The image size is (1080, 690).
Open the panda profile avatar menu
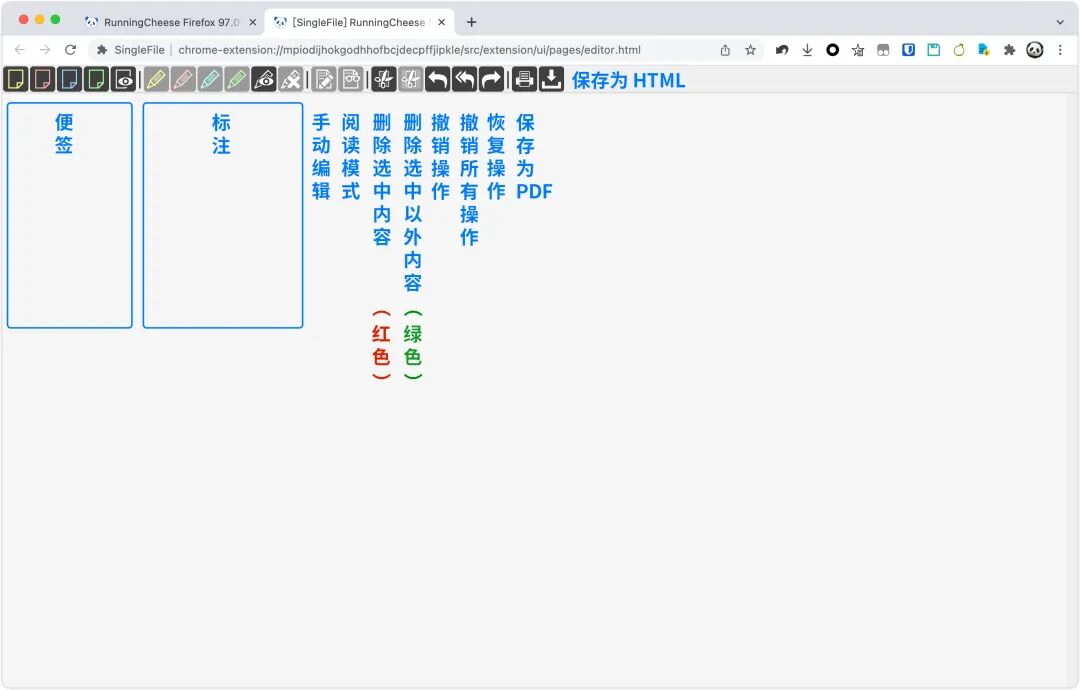click(1035, 50)
